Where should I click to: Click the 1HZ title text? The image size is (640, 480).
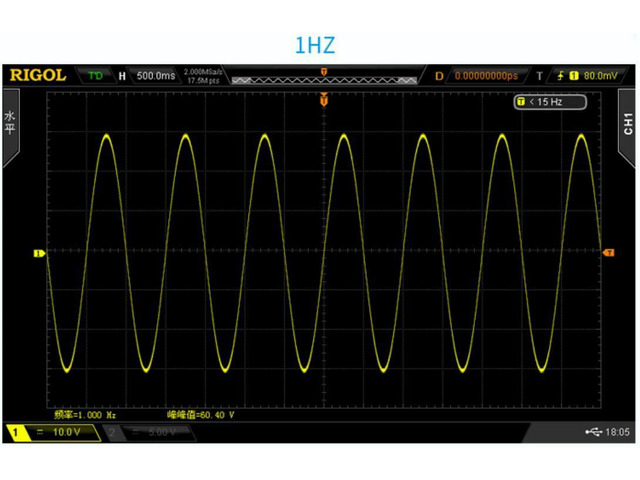315,45
